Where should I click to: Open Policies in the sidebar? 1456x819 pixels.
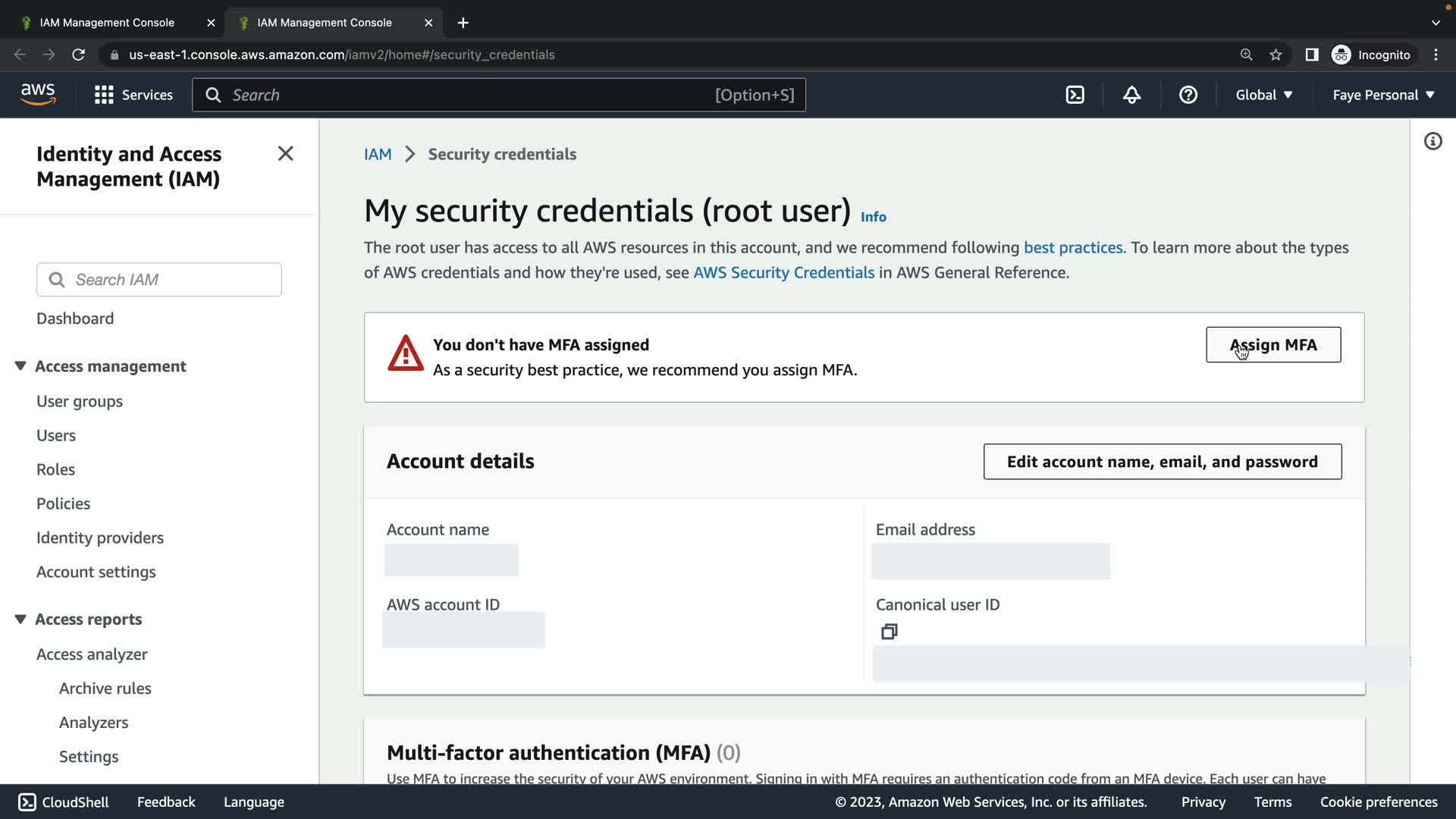pyautogui.click(x=63, y=504)
